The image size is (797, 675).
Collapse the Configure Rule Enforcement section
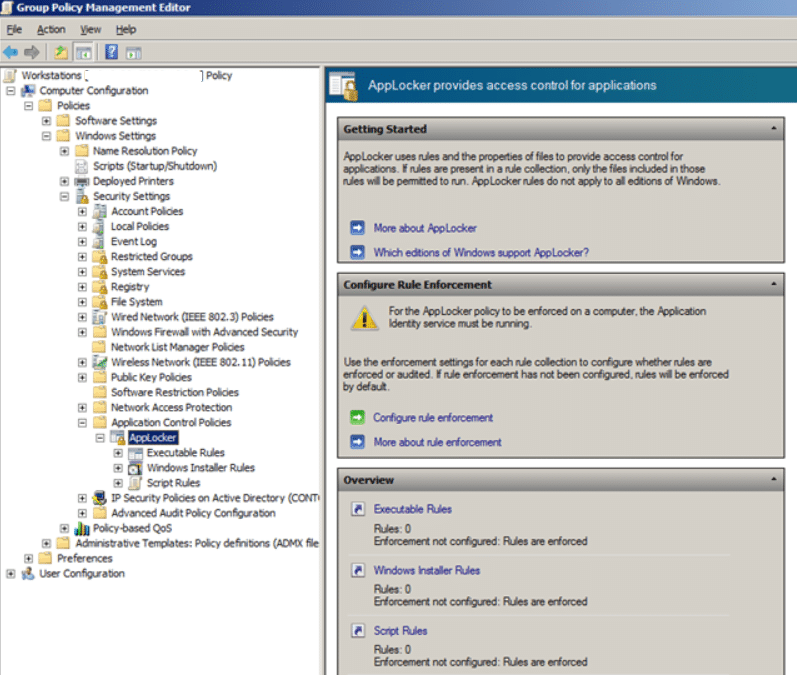[774, 284]
